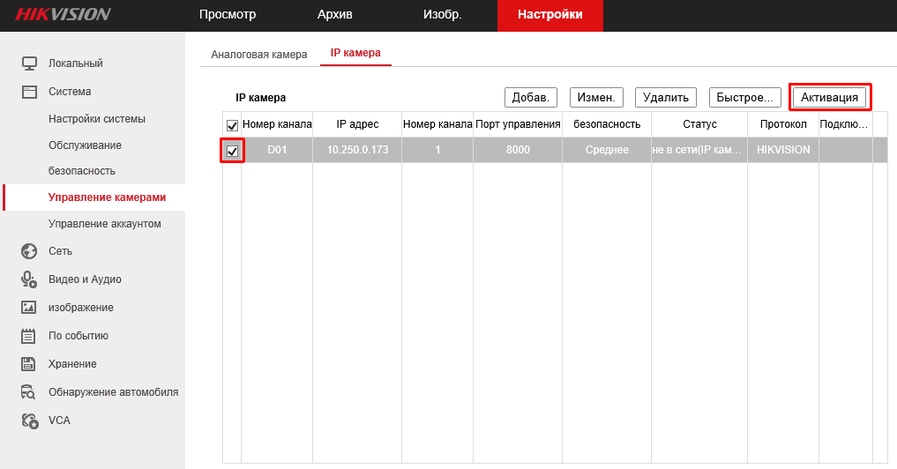The image size is (897, 469).
Task: Open Обслуживание submenu item
Action: (85, 145)
